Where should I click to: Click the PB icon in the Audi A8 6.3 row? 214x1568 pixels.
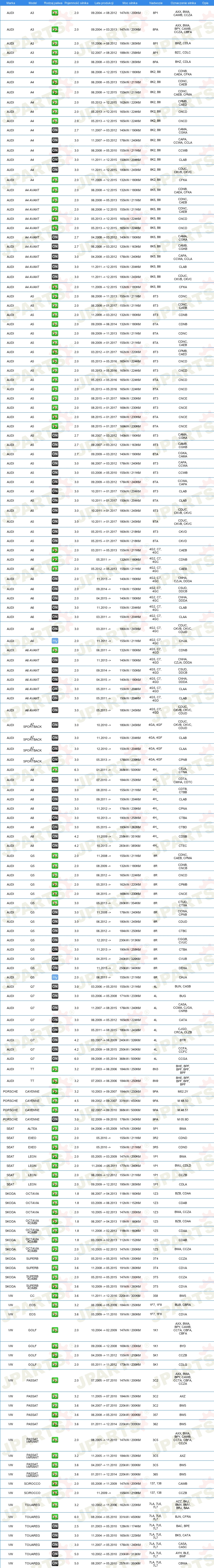point(55,770)
